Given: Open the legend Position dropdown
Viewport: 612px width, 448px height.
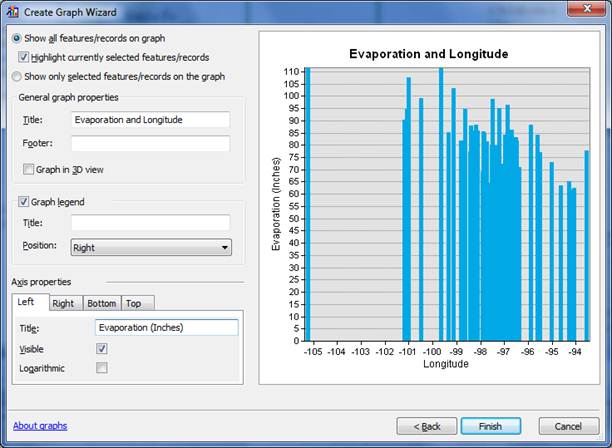Looking at the screenshot, I should pos(150,247).
